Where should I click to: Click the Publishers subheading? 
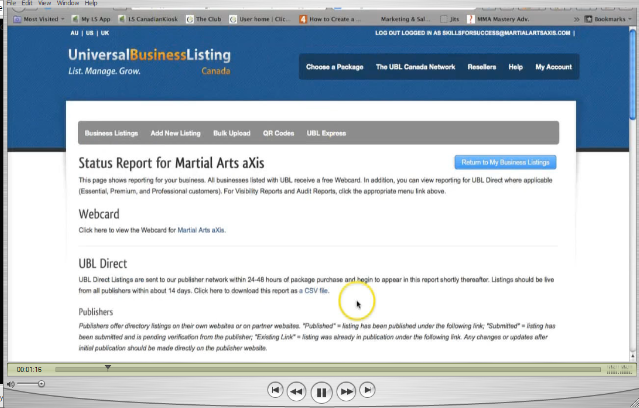[x=96, y=312]
